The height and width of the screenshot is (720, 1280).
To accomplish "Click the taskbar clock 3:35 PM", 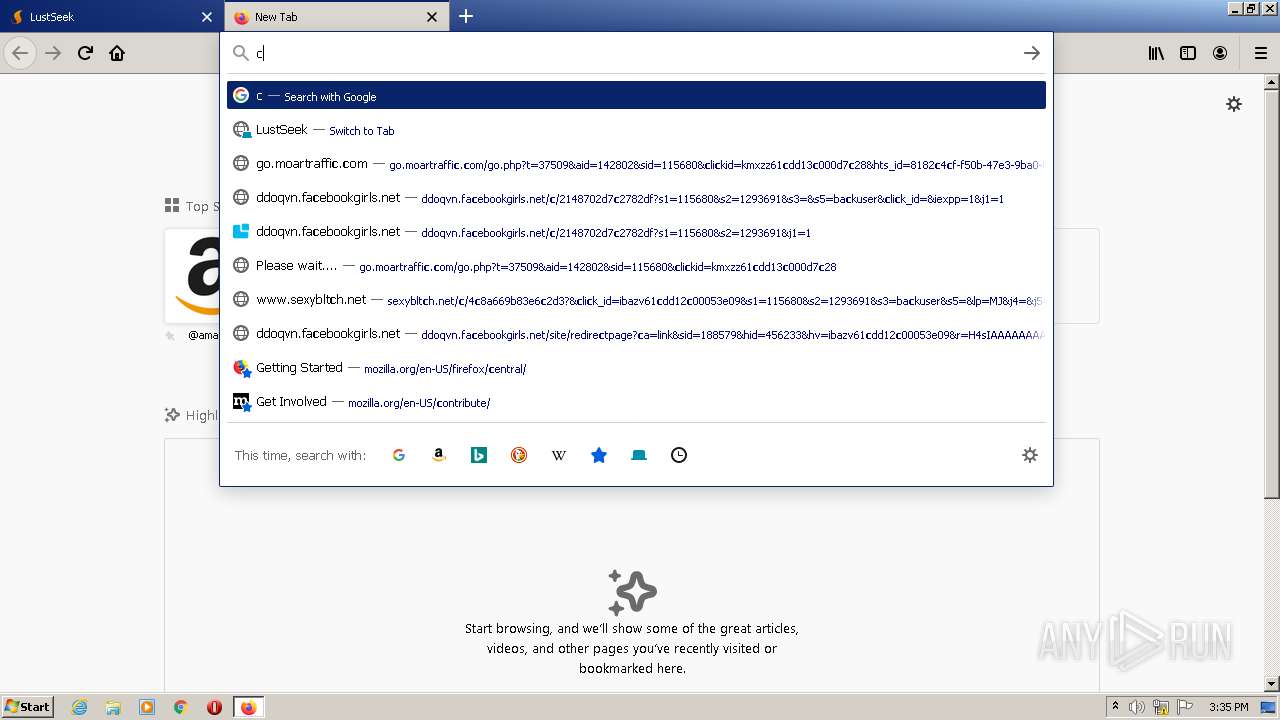I will click(x=1228, y=707).
